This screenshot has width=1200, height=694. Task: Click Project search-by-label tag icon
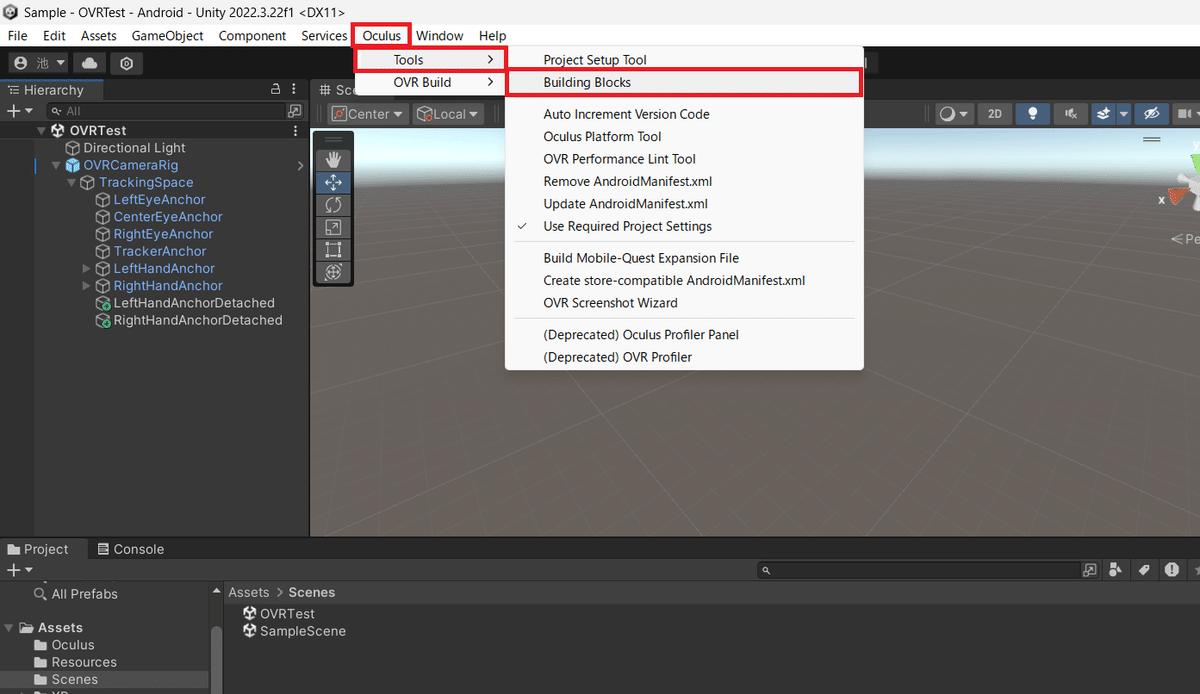click(1144, 570)
